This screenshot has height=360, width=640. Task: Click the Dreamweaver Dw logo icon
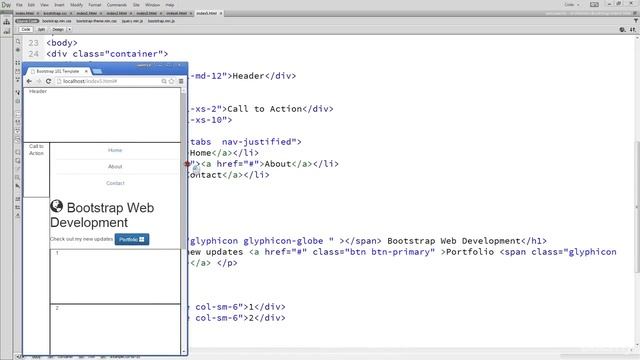6,5
